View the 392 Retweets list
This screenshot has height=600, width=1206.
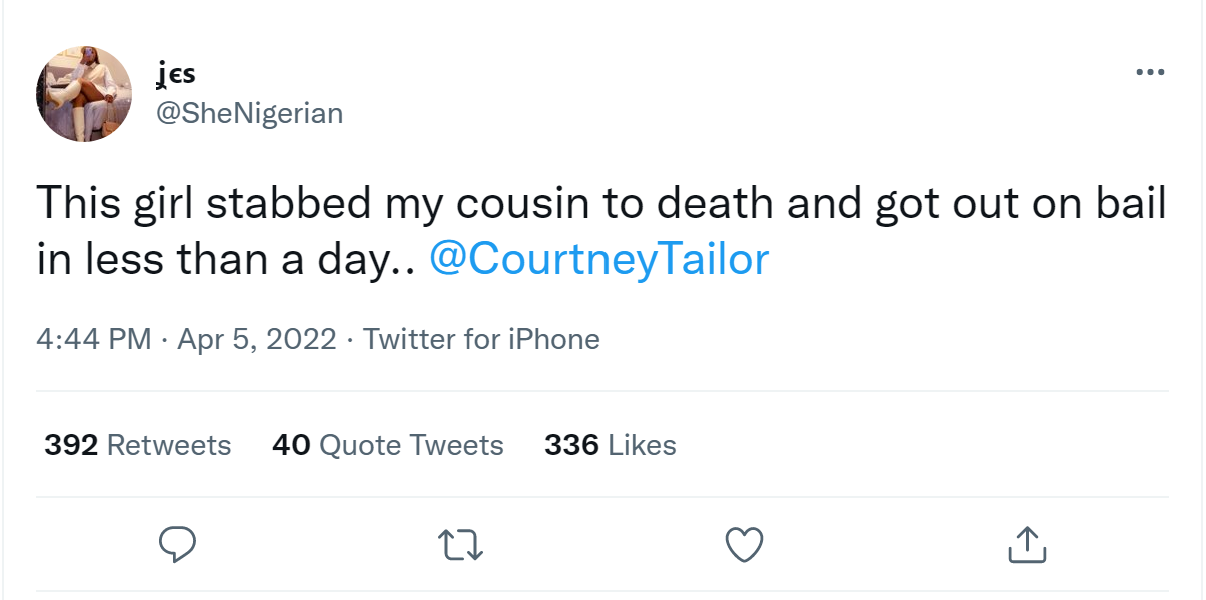click(x=137, y=445)
